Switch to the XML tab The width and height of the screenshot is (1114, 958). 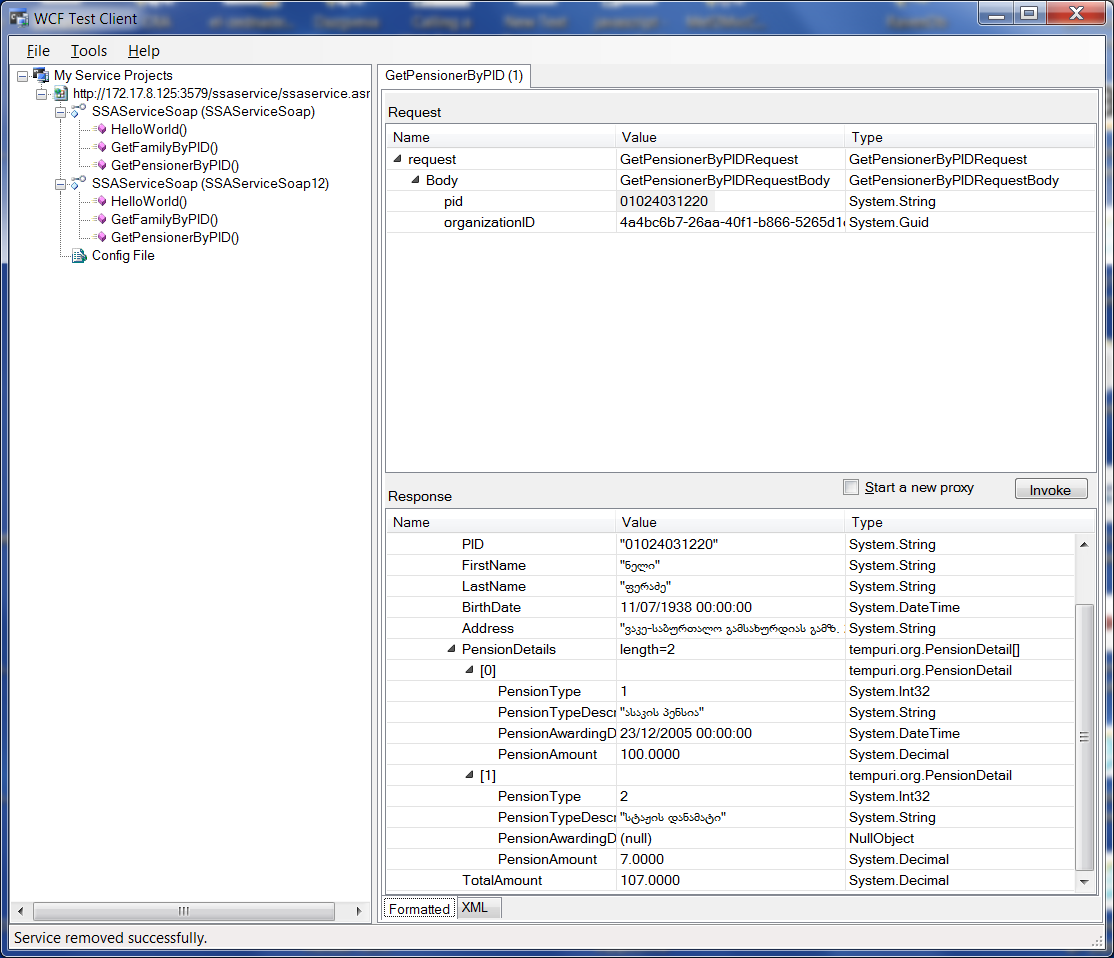tap(475, 908)
